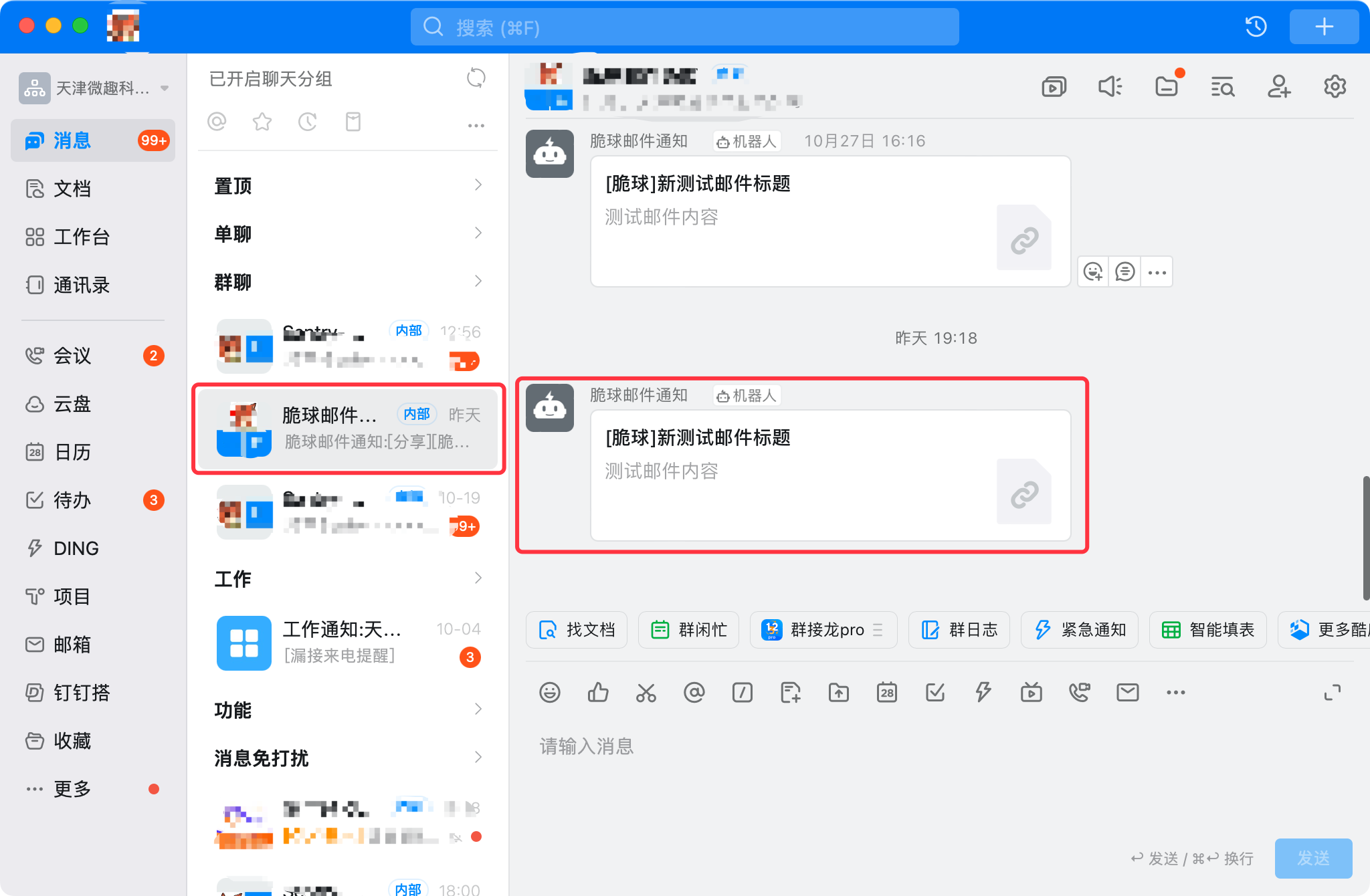Expand the 工作 group
The height and width of the screenshot is (896, 1370).
coord(348,578)
